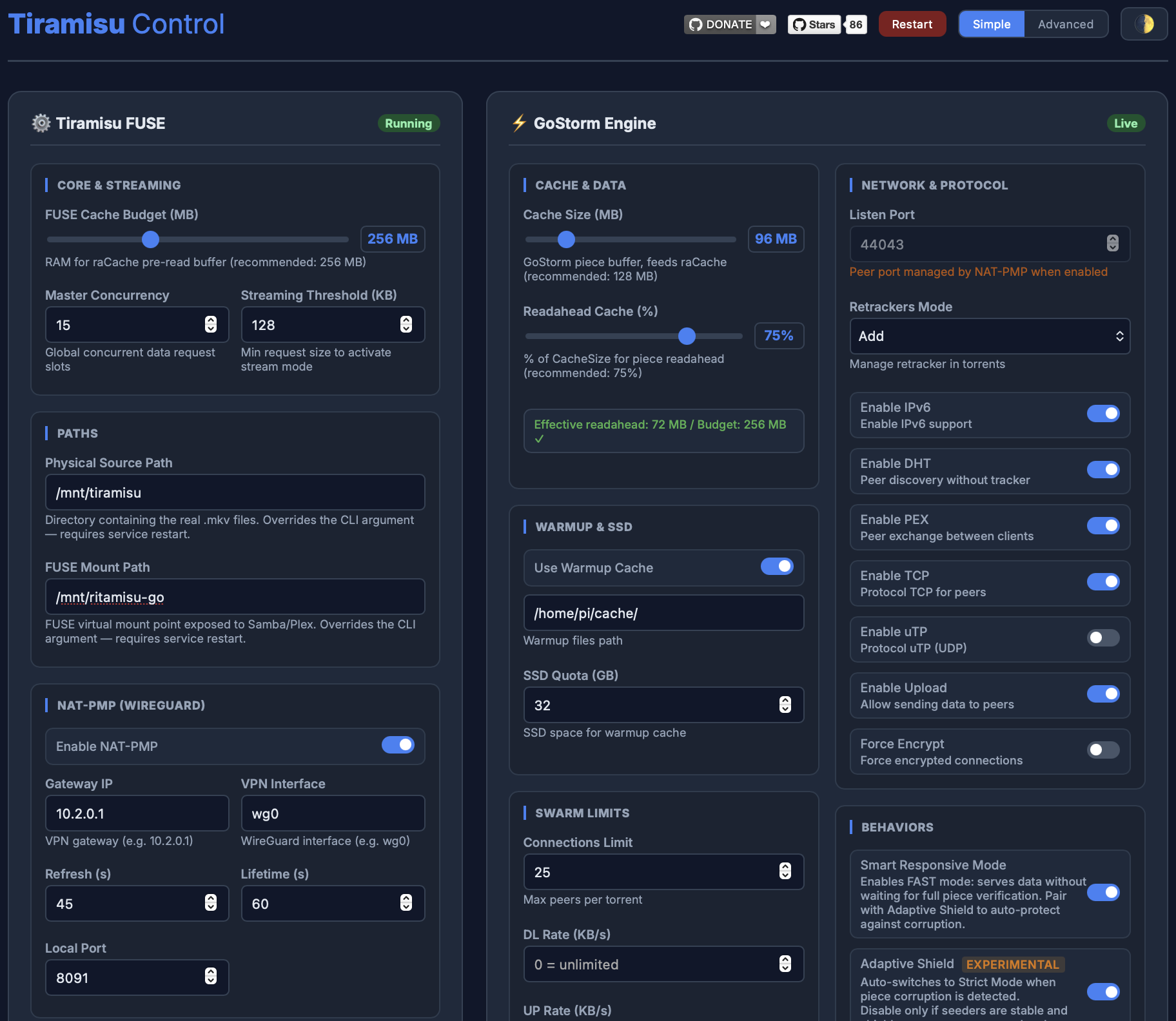Click SSD Quota stepper arrows

click(785, 705)
